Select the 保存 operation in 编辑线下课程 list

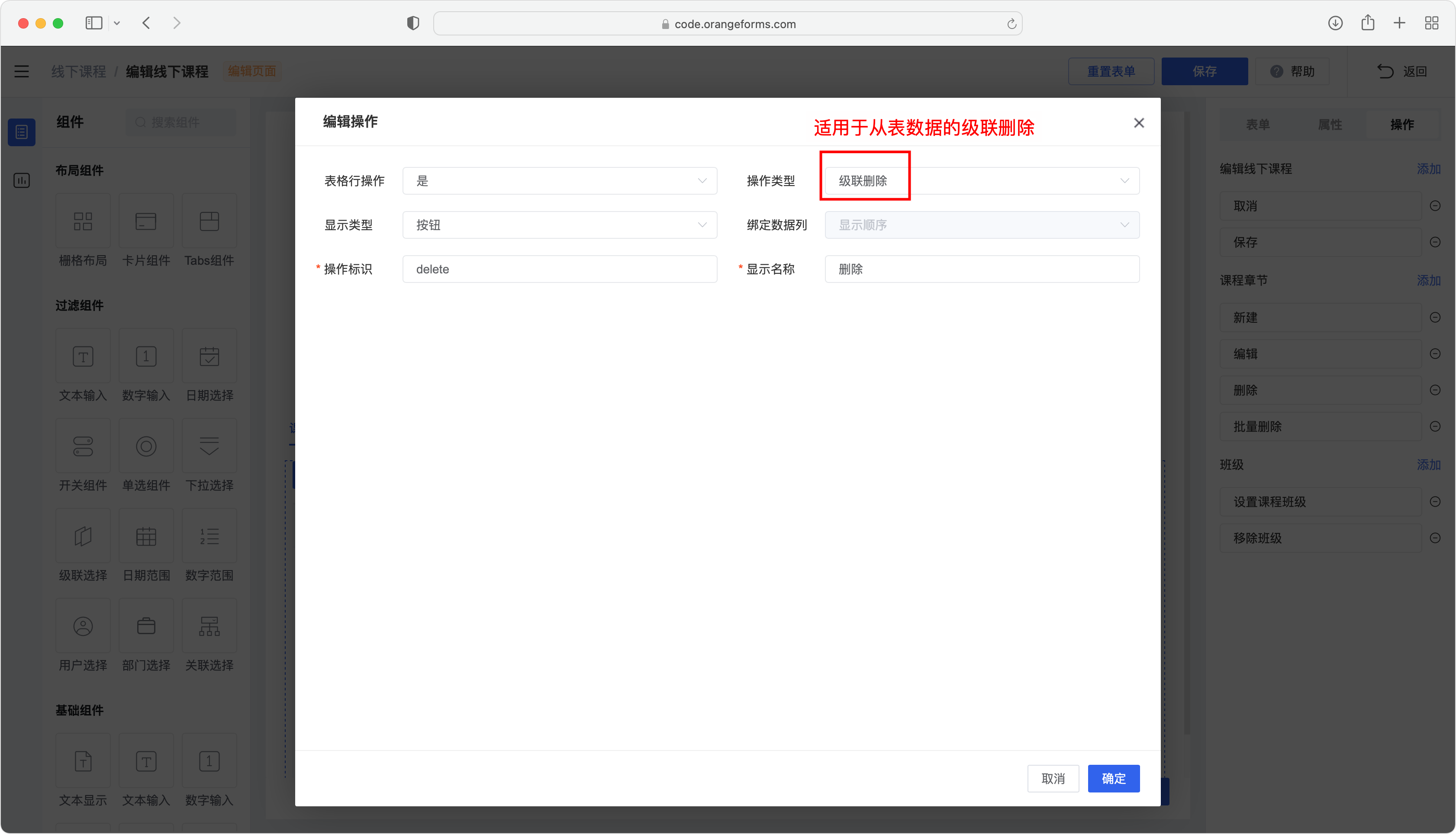click(x=1320, y=242)
